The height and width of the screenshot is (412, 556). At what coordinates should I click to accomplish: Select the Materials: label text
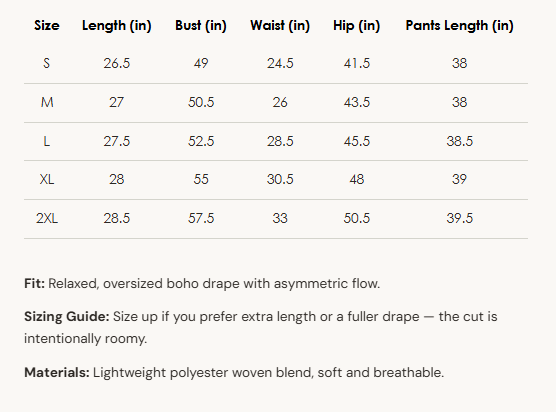click(57, 373)
